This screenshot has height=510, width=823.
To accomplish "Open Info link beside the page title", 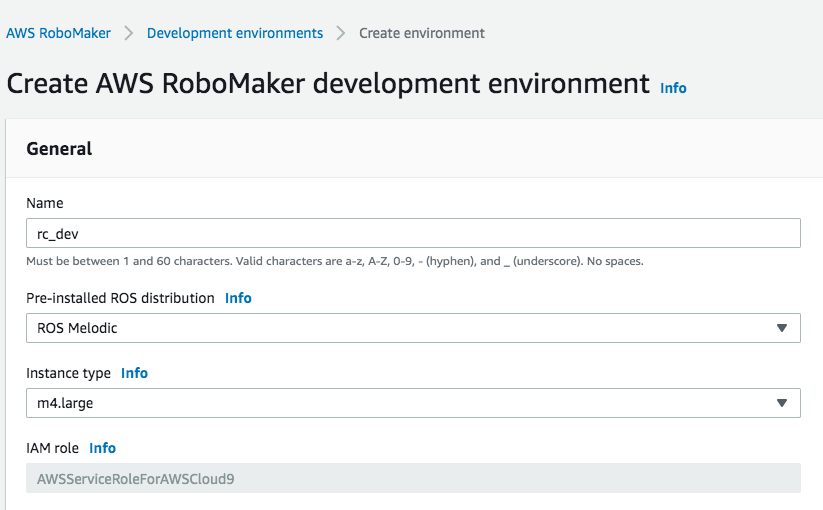I will click(673, 88).
